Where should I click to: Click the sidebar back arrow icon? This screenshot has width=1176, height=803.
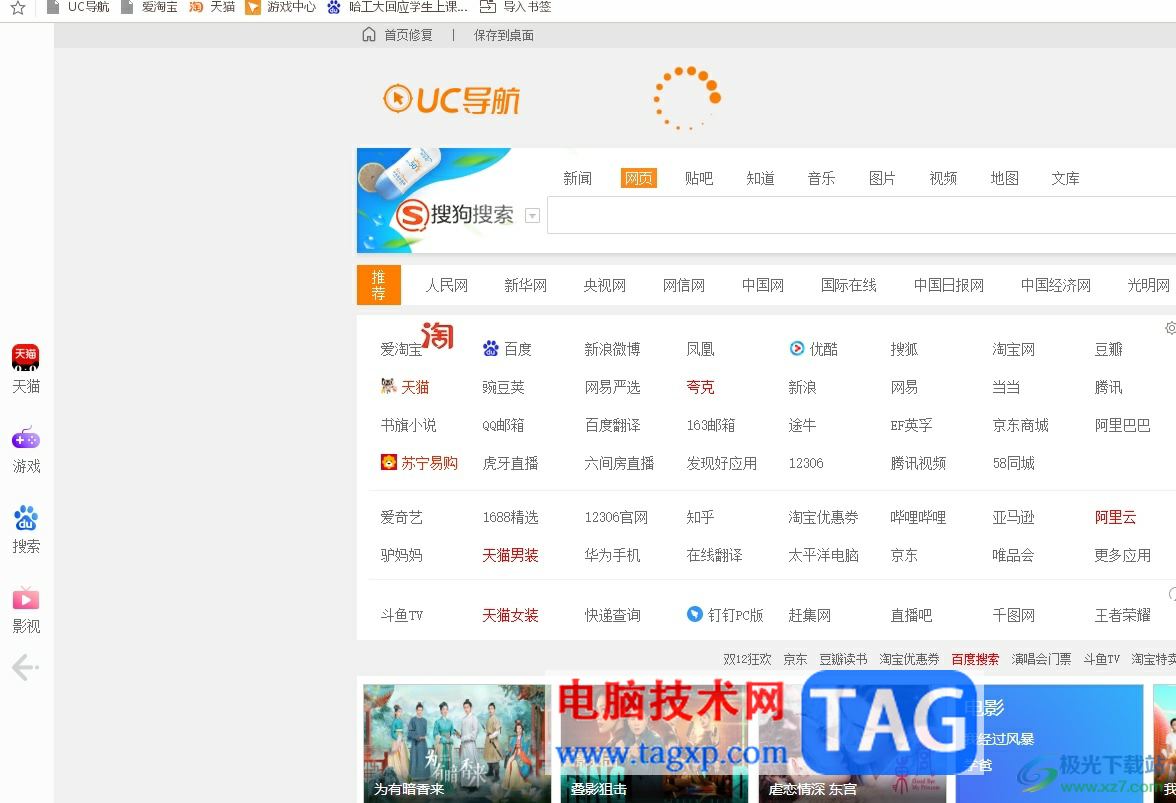26,667
